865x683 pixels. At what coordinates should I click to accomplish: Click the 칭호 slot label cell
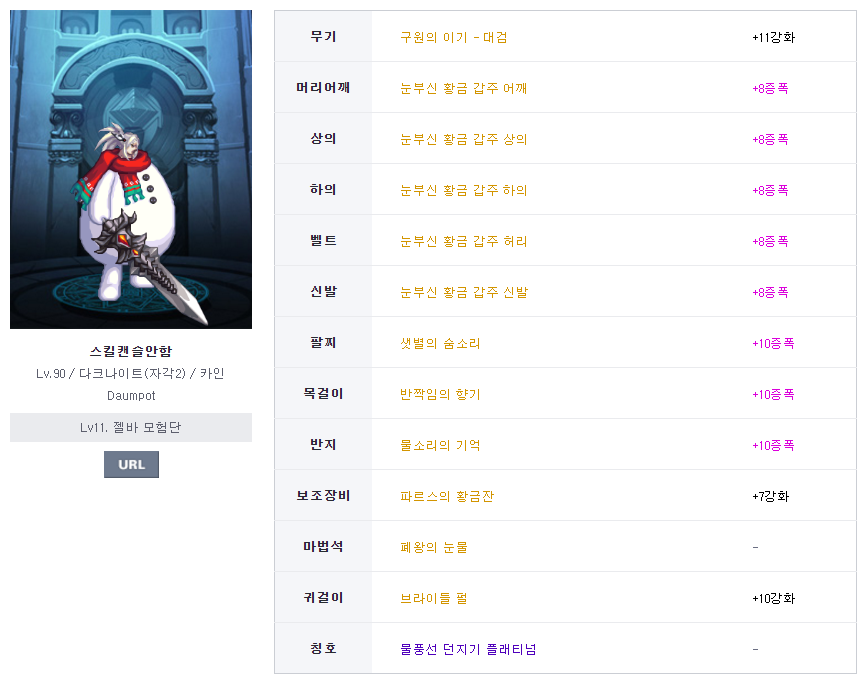[323, 649]
